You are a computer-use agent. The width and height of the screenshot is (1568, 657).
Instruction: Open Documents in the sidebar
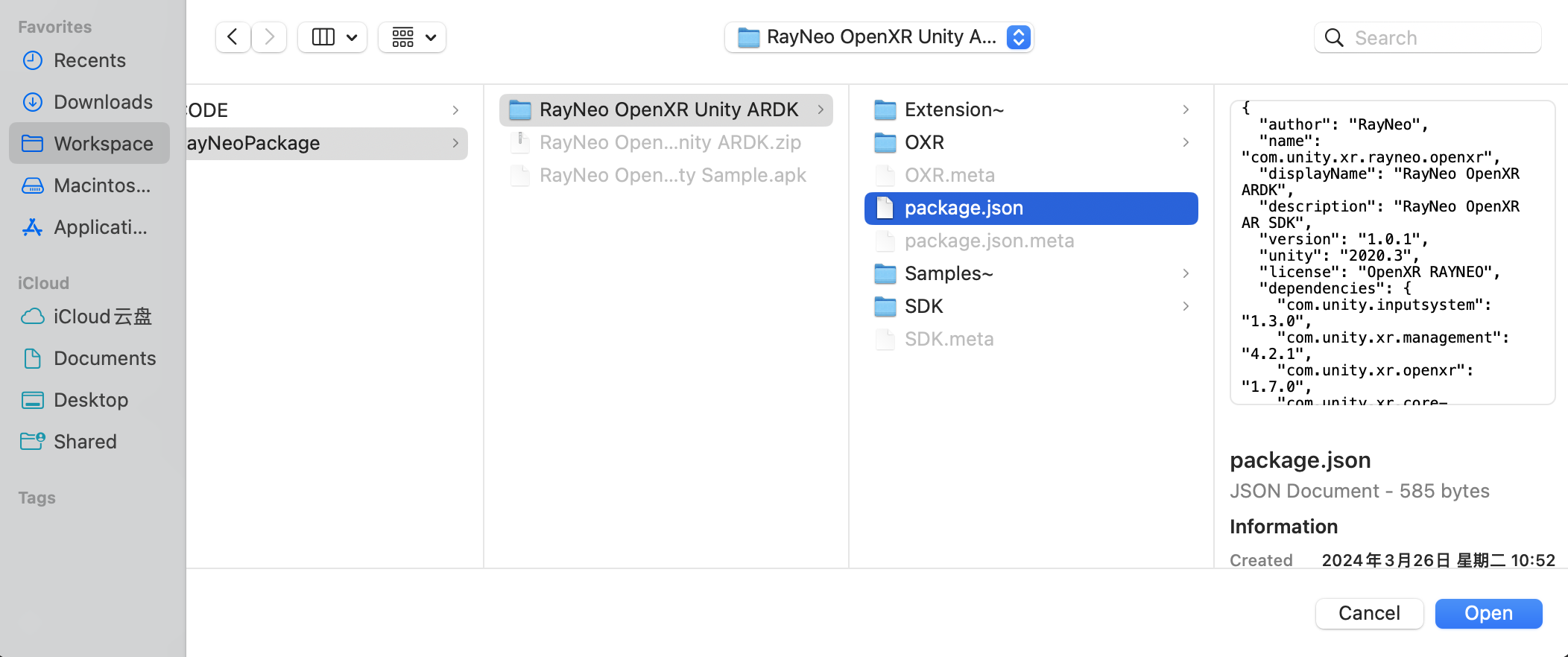(x=89, y=358)
